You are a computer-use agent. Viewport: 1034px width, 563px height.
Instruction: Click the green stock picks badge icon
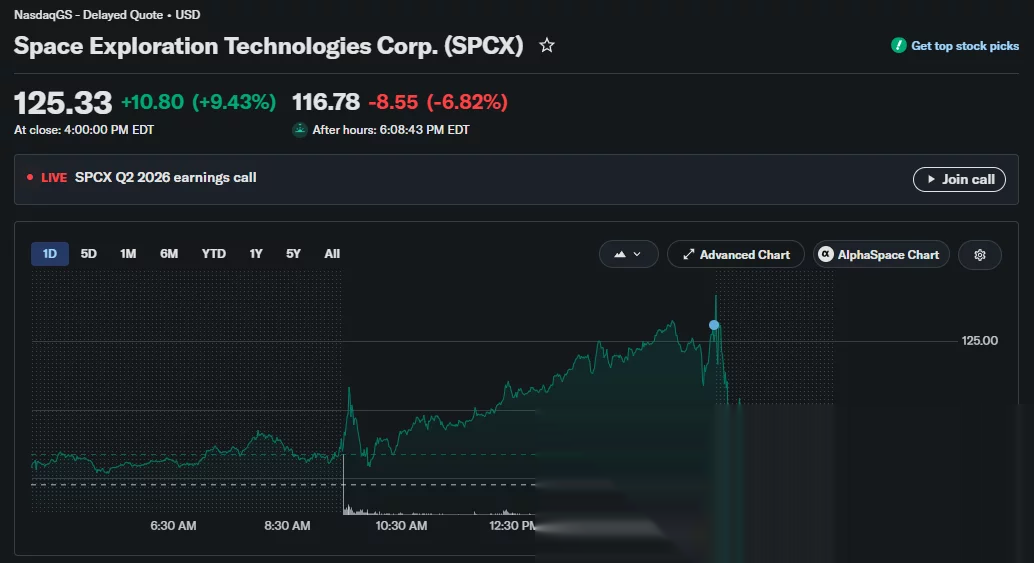898,45
